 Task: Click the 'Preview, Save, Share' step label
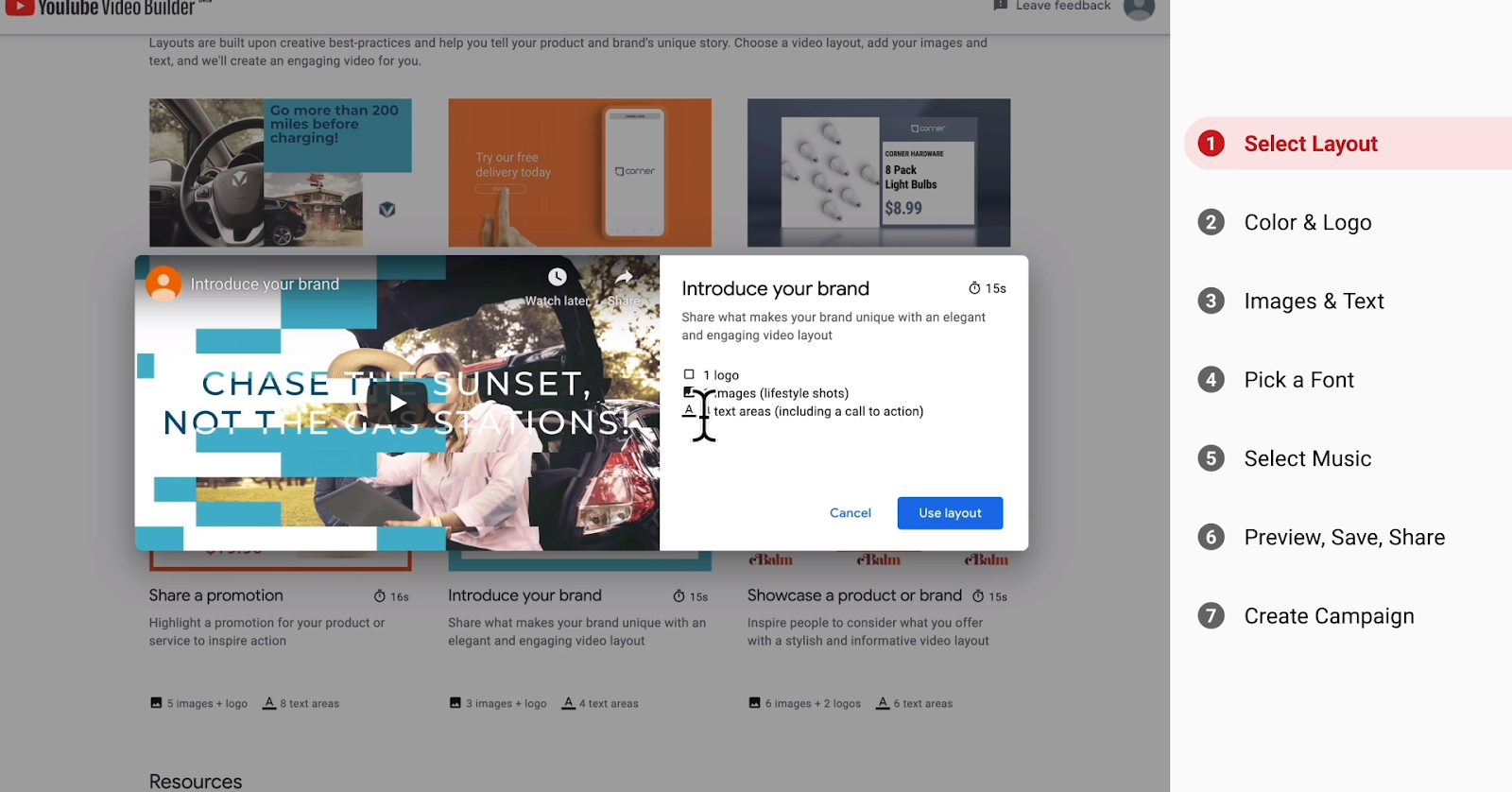click(x=1345, y=537)
